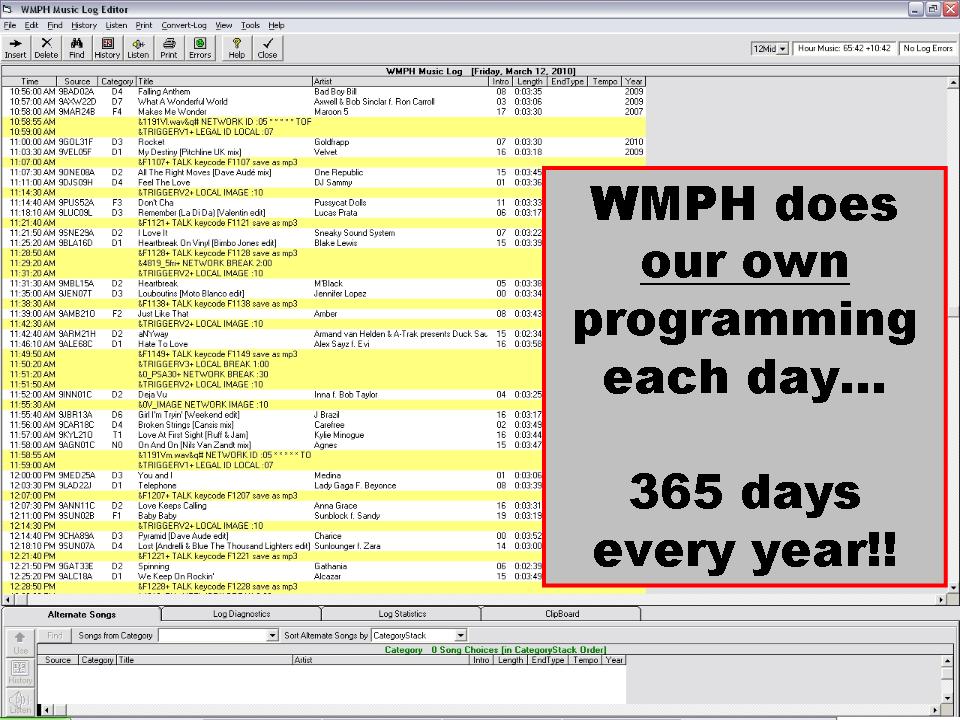Print the log using the printer icon
The width and height of the screenshot is (960, 720).
coord(169,48)
